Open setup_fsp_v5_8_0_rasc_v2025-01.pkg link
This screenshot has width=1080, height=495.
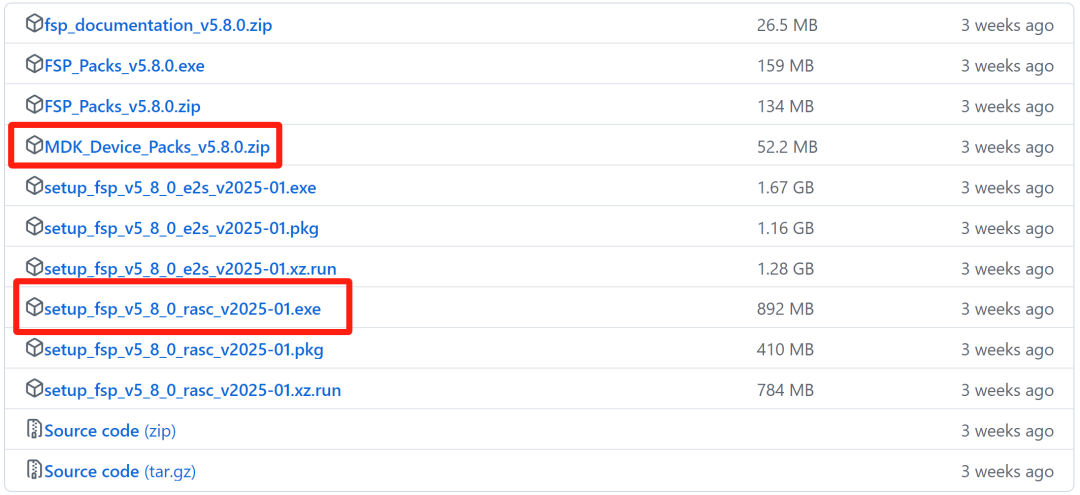tap(183, 350)
